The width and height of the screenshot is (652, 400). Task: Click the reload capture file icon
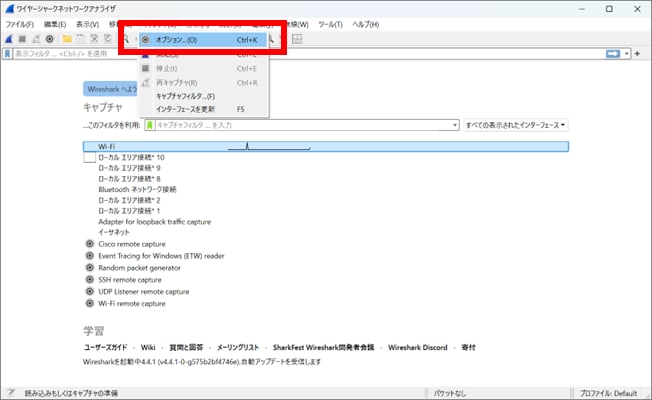tap(108, 39)
